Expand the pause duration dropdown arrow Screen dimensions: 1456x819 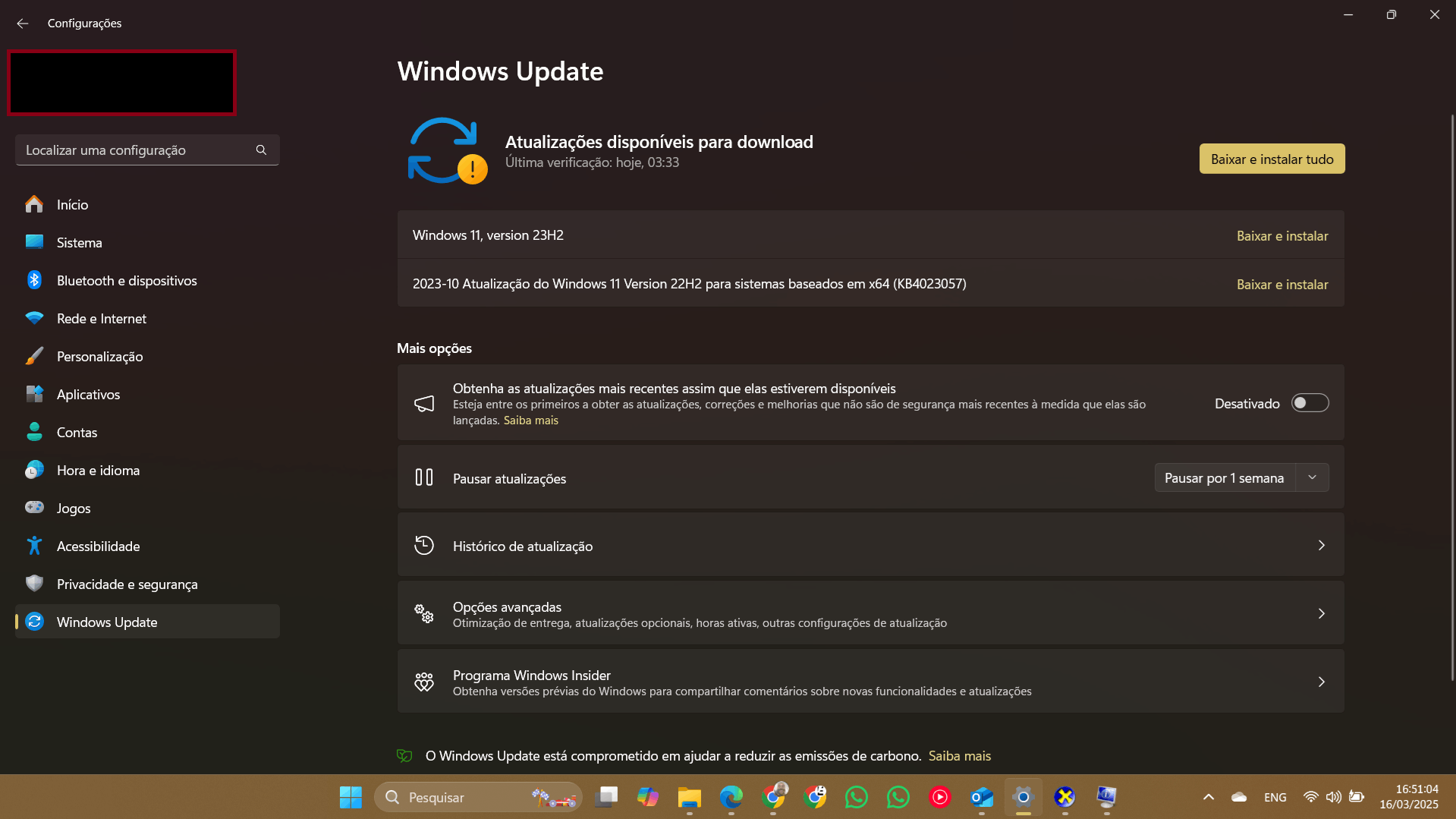[1312, 478]
